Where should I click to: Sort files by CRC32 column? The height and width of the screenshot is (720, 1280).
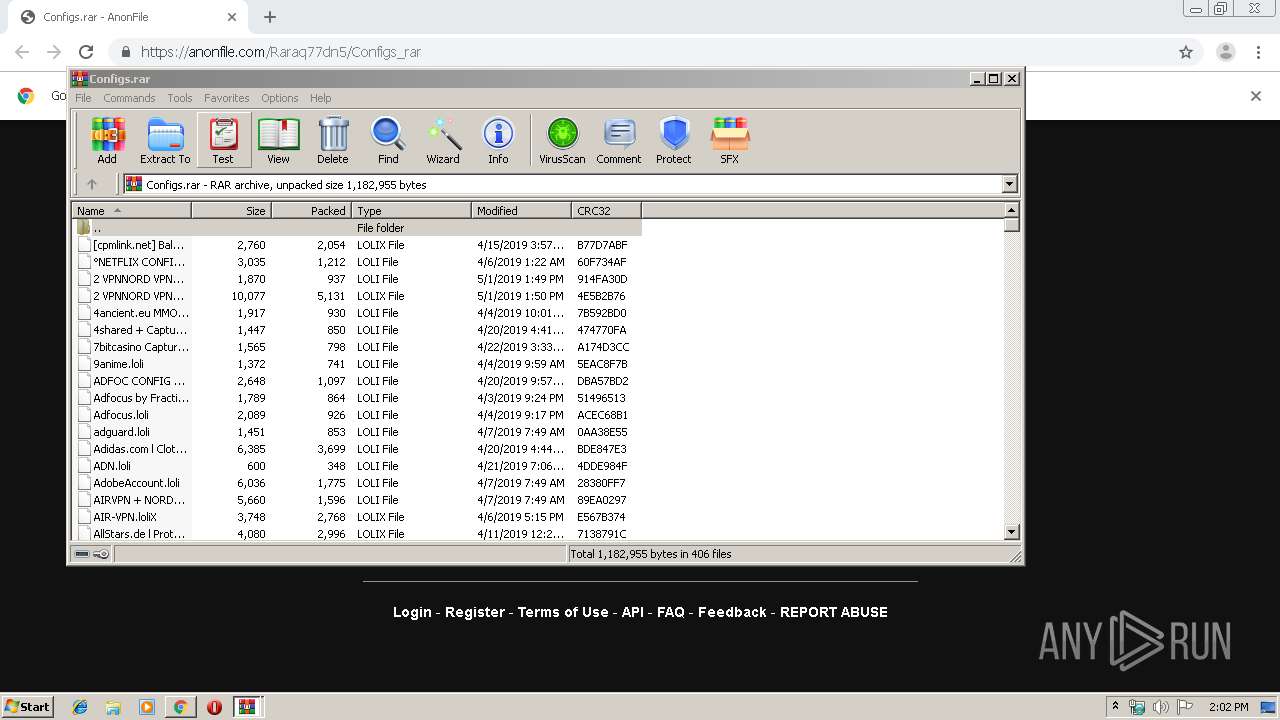coord(606,210)
